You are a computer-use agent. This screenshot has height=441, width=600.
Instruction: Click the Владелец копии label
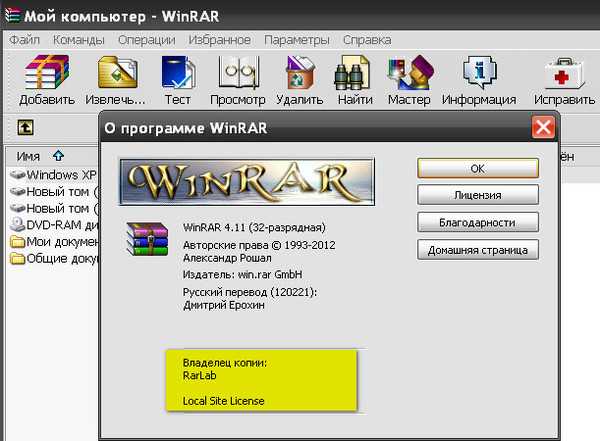(x=225, y=363)
